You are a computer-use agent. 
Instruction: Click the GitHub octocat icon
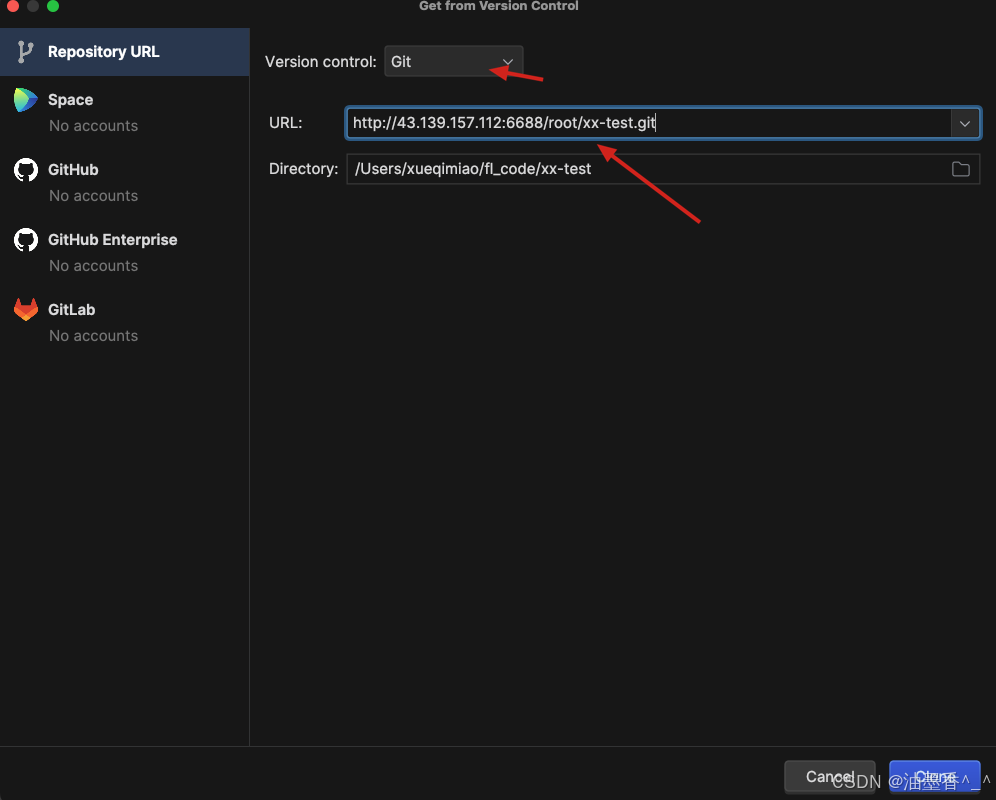pos(25,169)
